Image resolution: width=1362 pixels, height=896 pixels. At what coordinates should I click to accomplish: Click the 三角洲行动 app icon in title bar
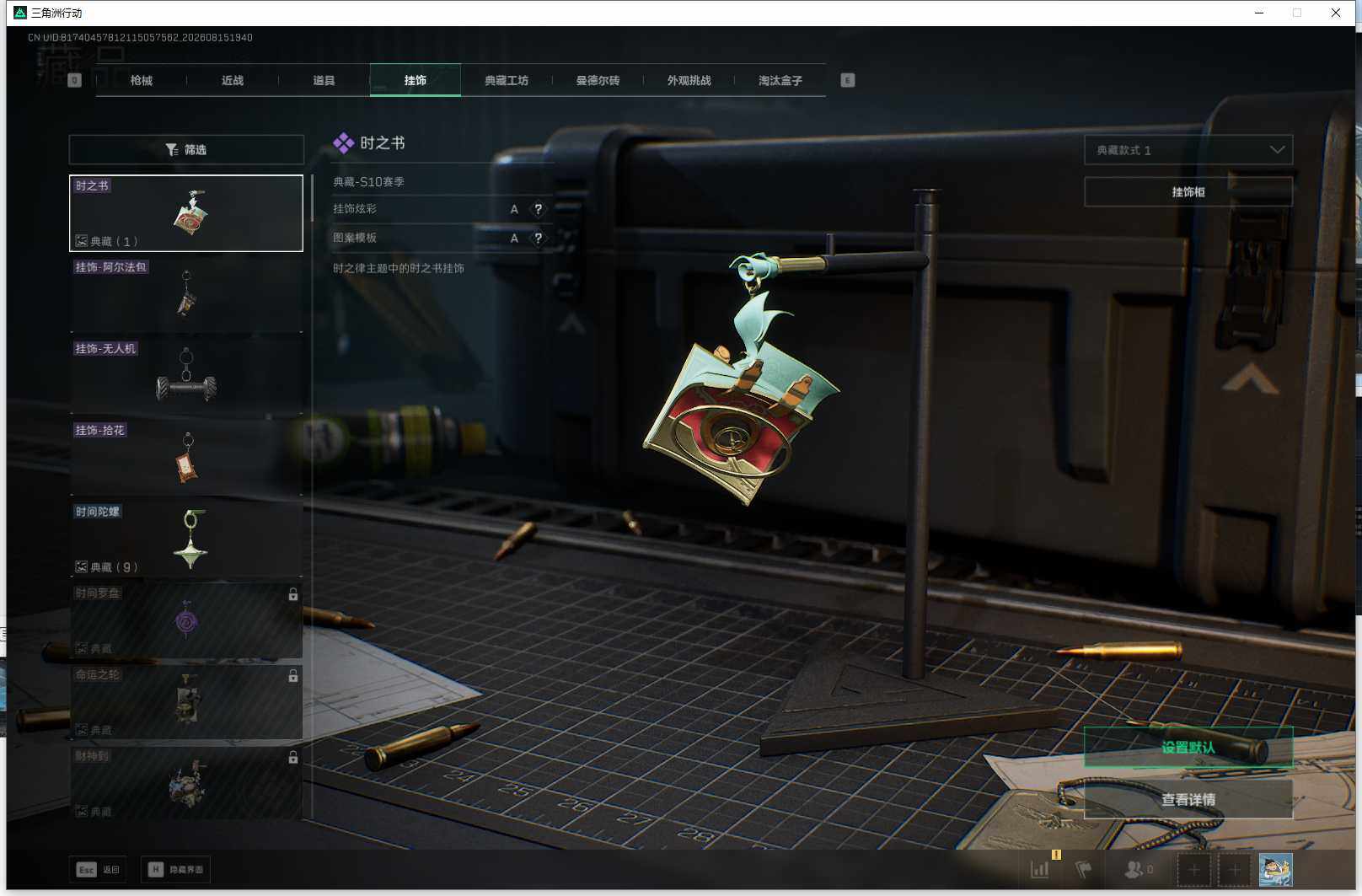click(x=20, y=13)
